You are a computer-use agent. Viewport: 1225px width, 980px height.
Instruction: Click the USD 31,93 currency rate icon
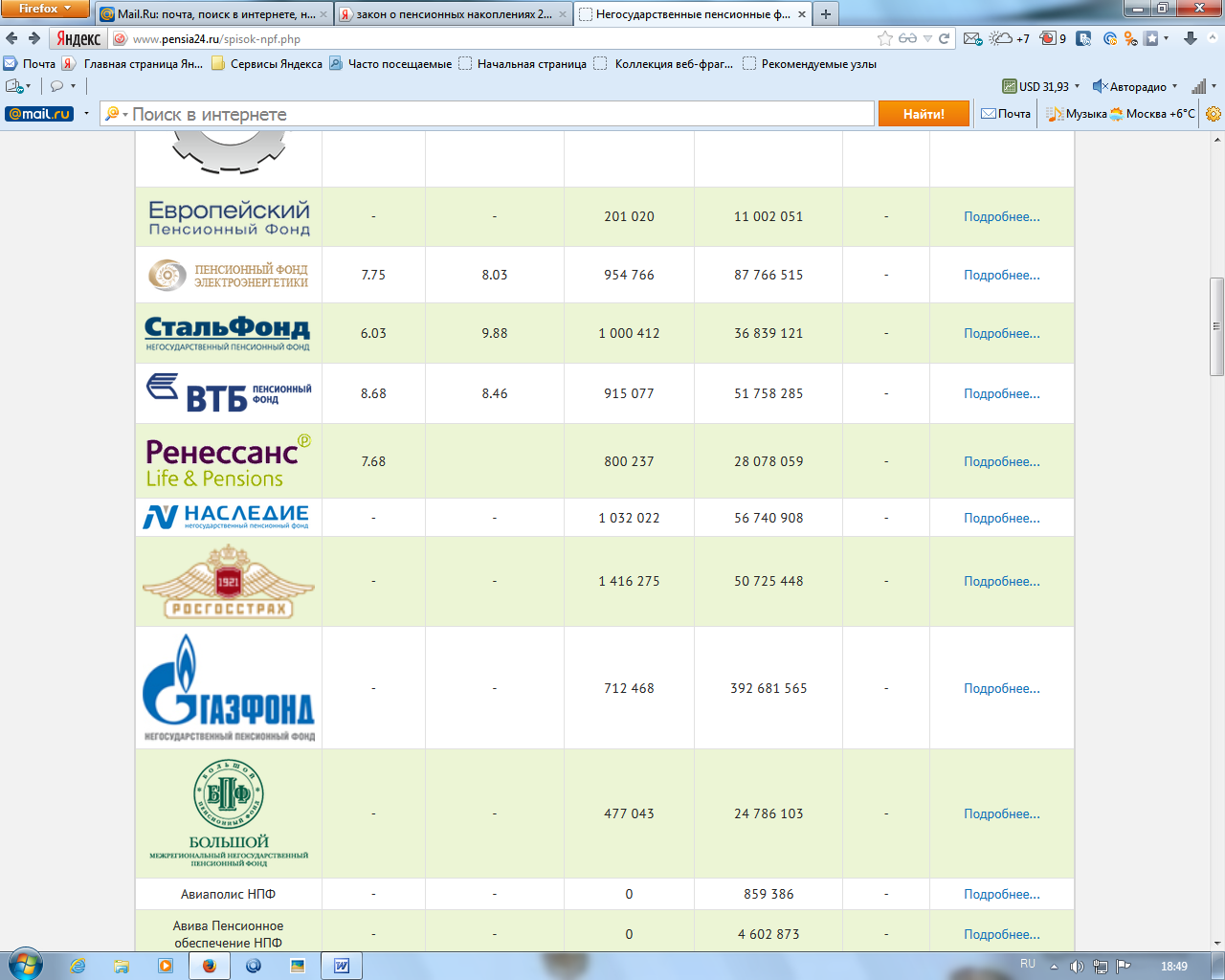point(1009,86)
